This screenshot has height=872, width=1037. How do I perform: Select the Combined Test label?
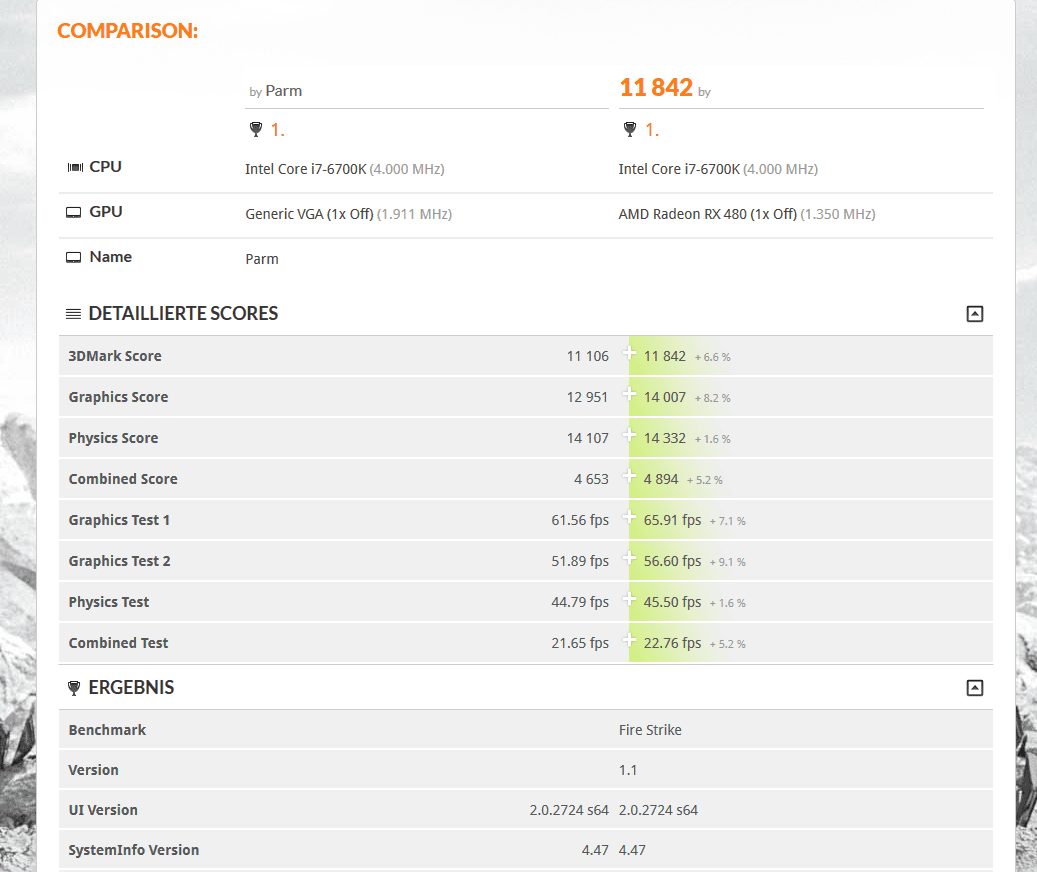118,643
